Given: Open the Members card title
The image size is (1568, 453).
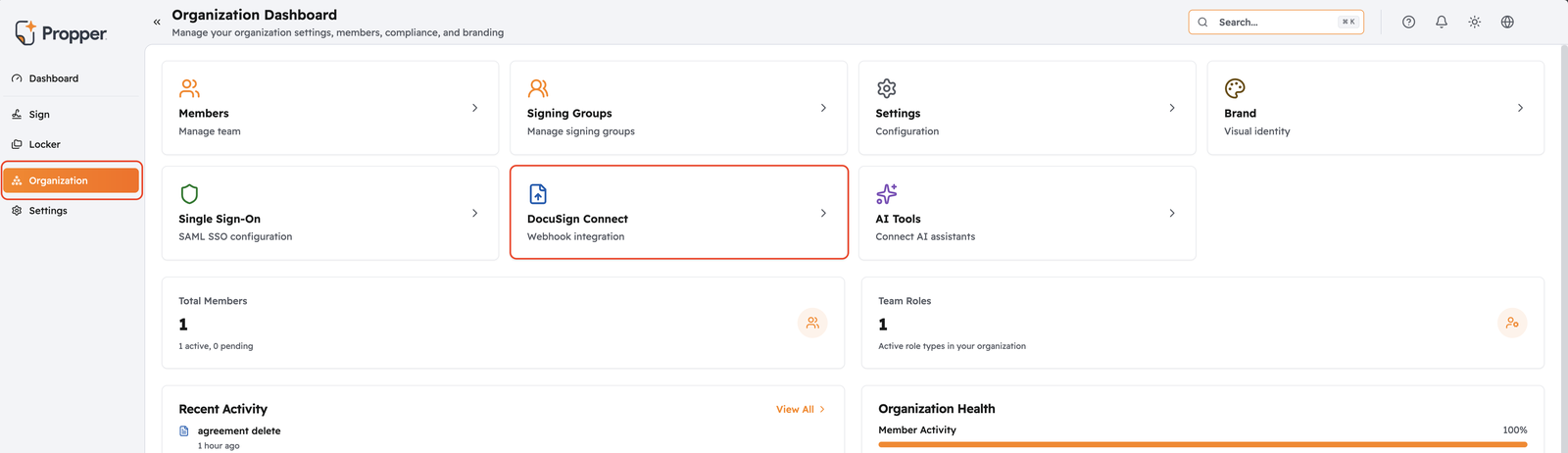Looking at the screenshot, I should point(204,114).
